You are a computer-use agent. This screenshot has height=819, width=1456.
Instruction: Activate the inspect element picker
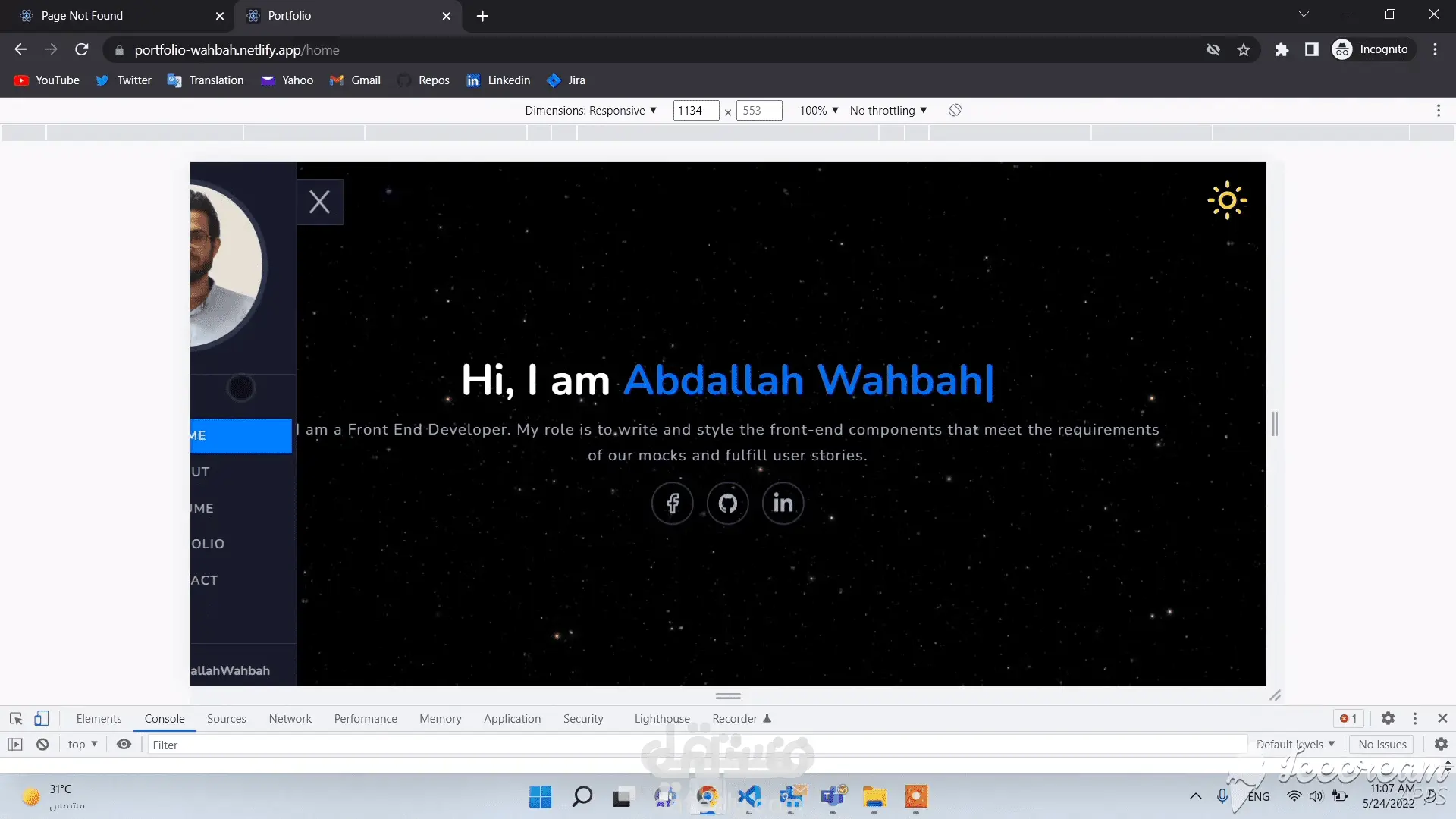tap(16, 718)
